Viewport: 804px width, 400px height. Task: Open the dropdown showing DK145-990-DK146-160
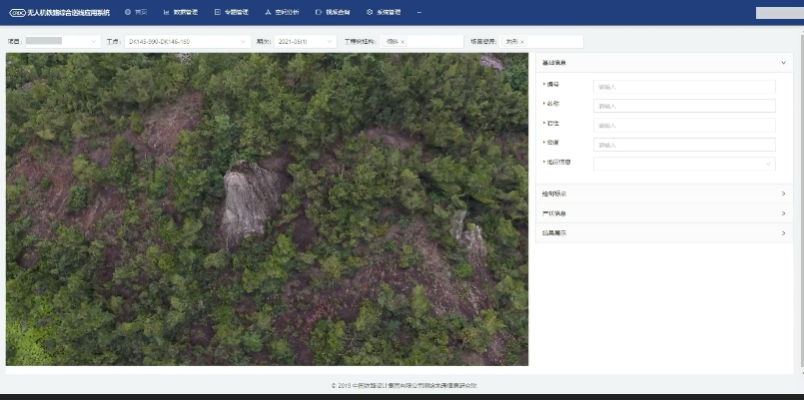(186, 42)
